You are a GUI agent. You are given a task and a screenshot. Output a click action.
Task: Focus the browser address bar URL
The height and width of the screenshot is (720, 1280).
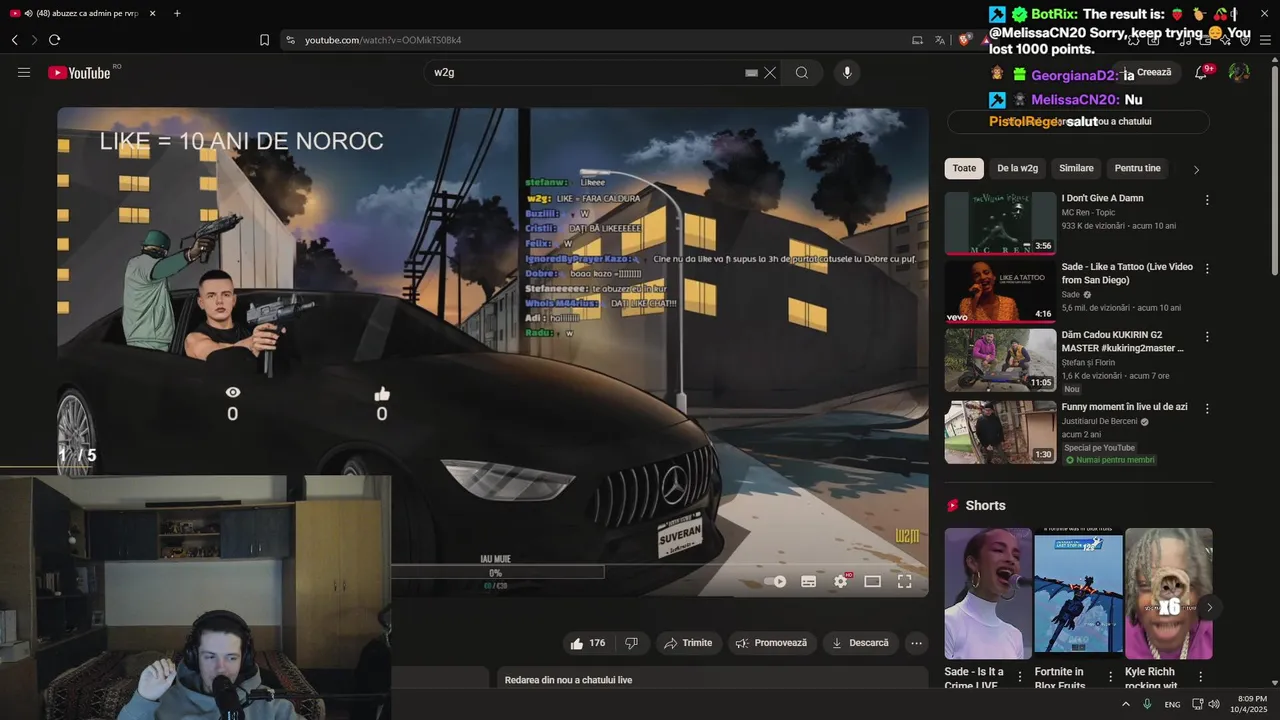[x=383, y=40]
